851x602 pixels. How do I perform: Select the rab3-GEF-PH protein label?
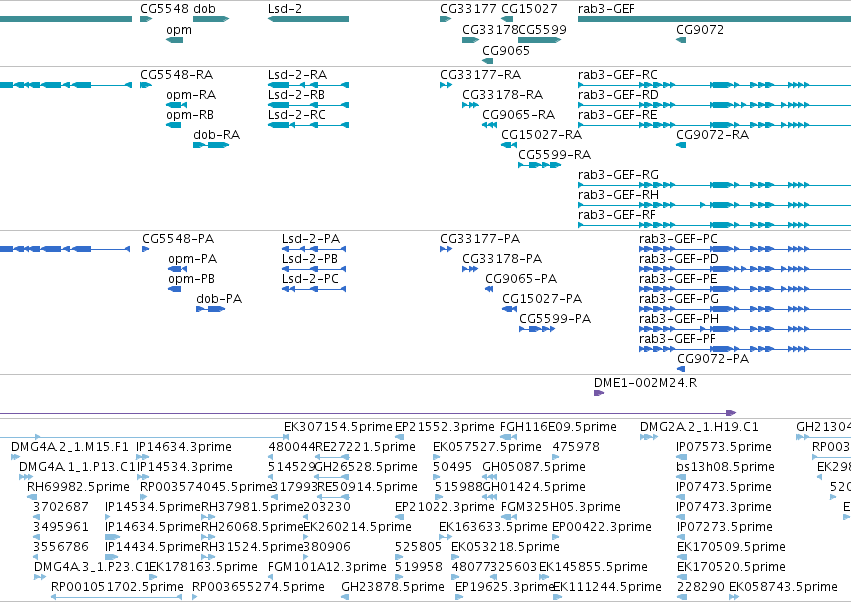(679, 319)
